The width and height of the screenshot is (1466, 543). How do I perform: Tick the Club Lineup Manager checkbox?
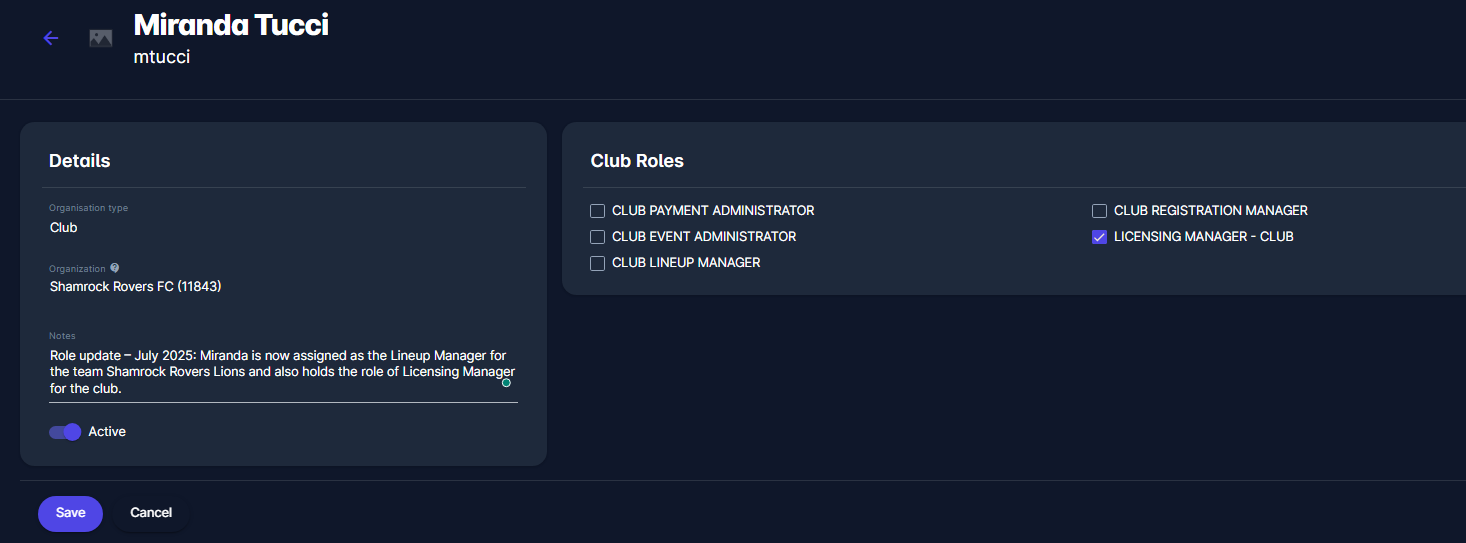coord(598,263)
